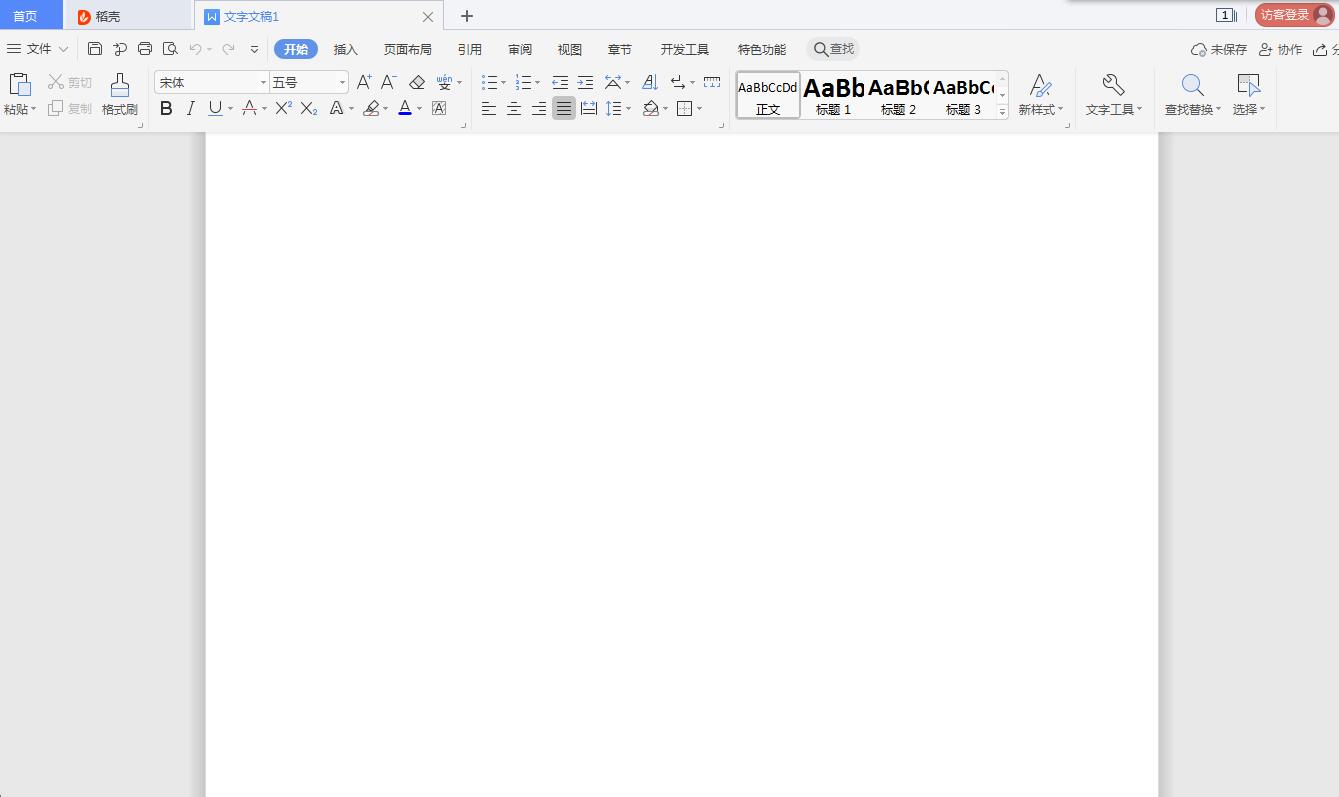The height and width of the screenshot is (797, 1339).
Task: Apply the 标题 3 heading style
Action: [x=963, y=96]
